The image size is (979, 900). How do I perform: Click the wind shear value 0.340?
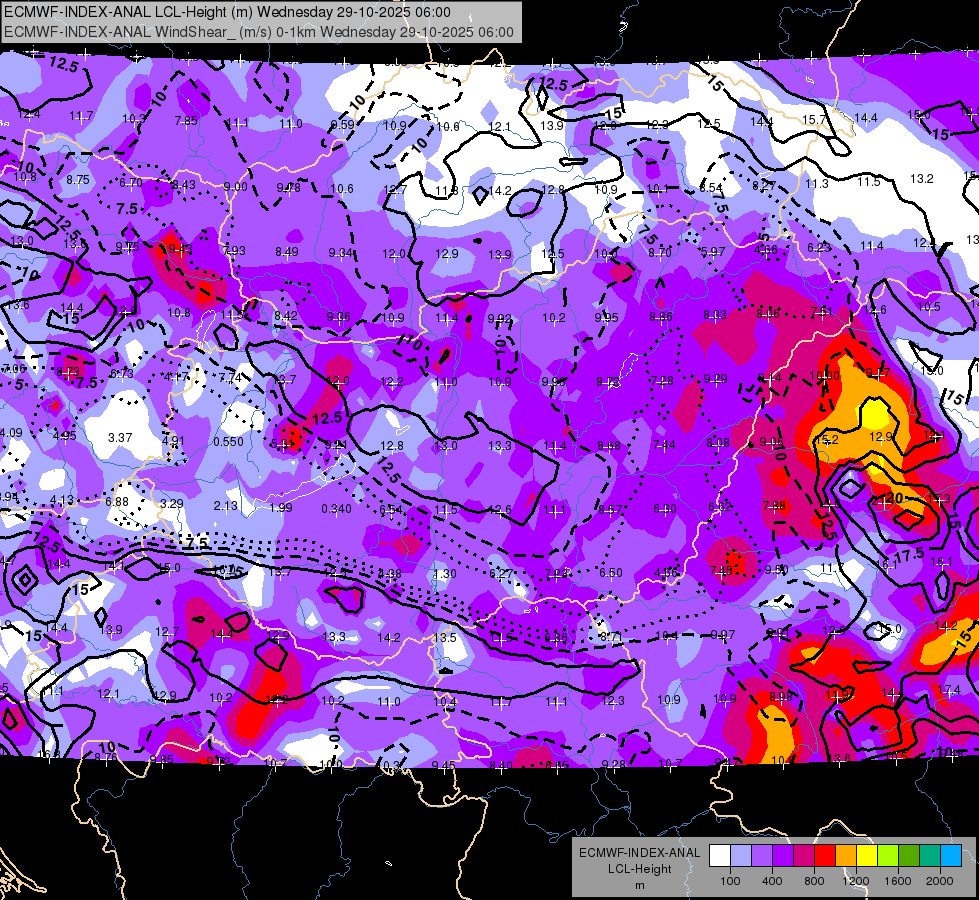point(337,508)
